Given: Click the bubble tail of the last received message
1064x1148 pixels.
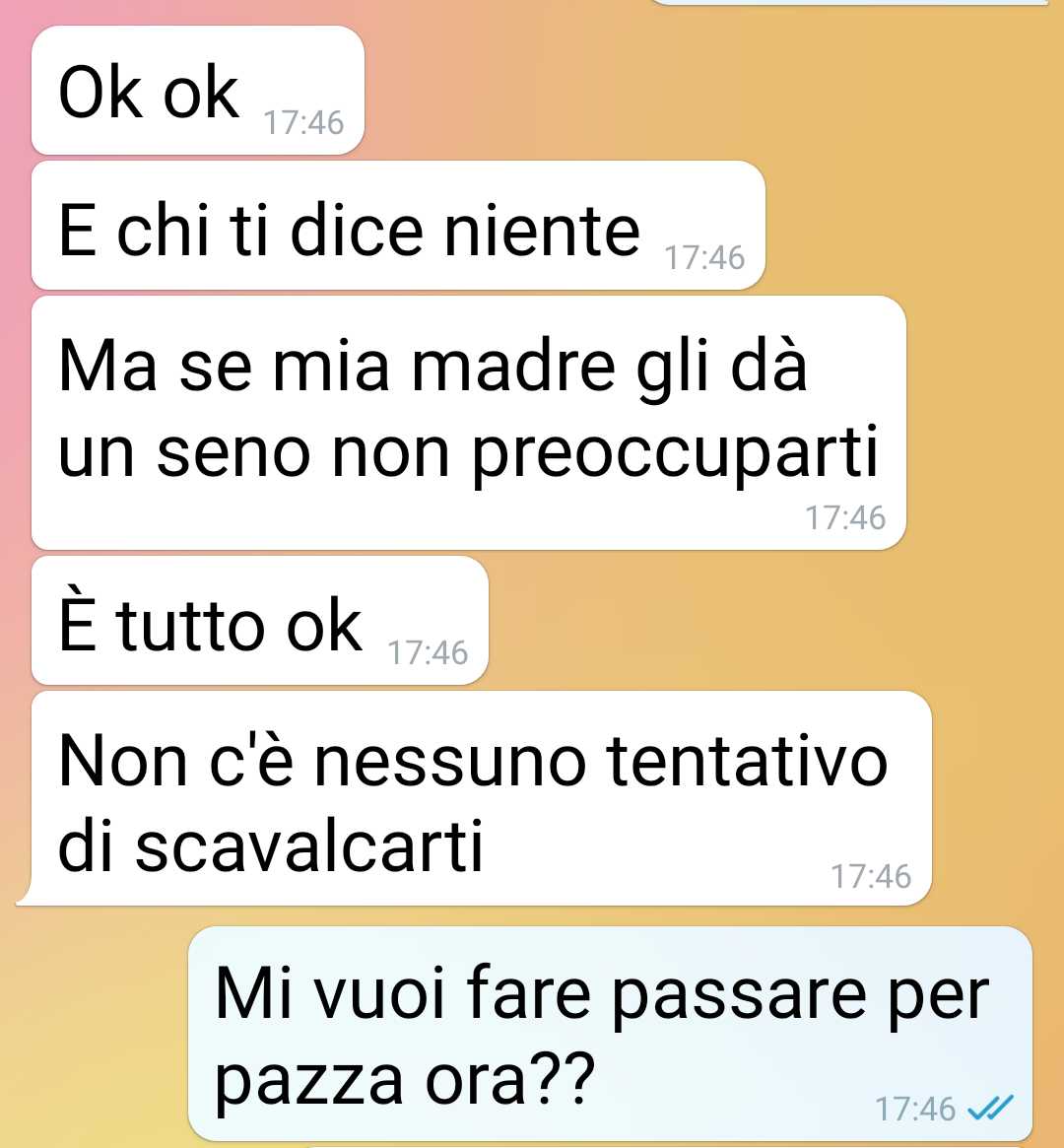Looking at the screenshot, I should pyautogui.click(x=25, y=895).
